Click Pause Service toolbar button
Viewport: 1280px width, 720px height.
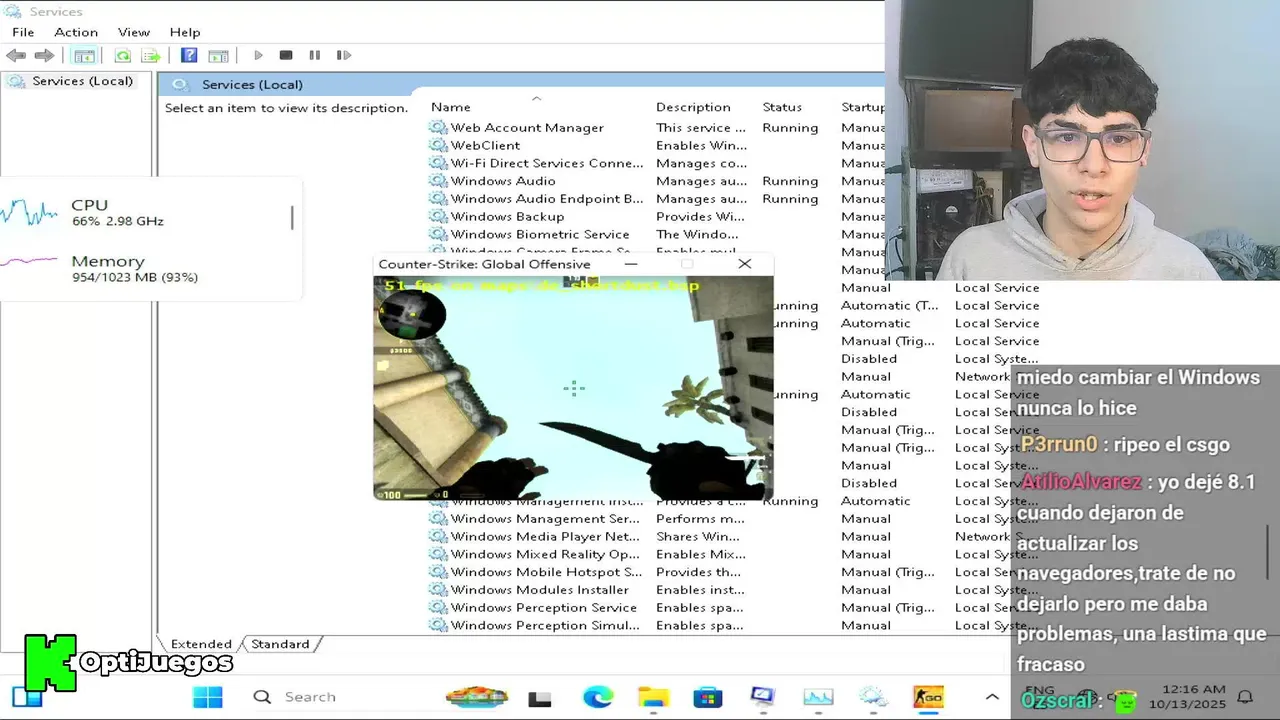(314, 56)
